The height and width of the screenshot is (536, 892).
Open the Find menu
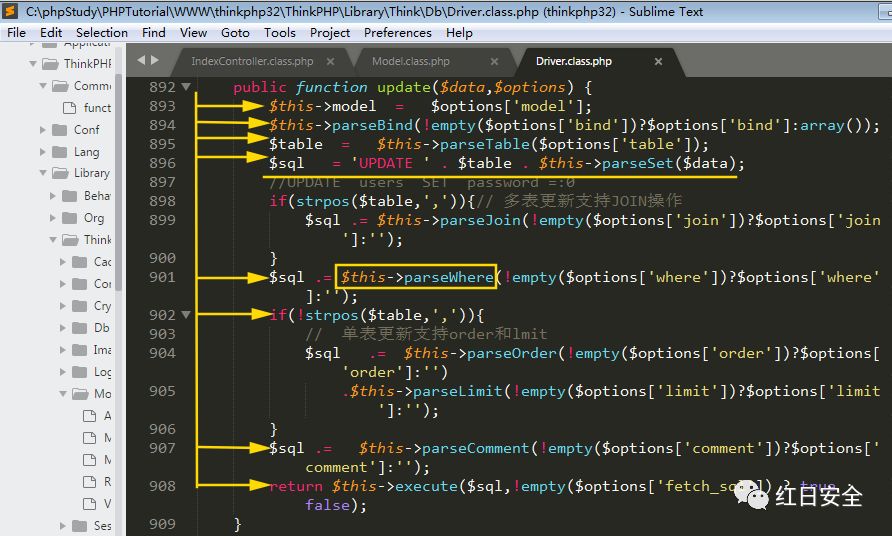click(154, 32)
